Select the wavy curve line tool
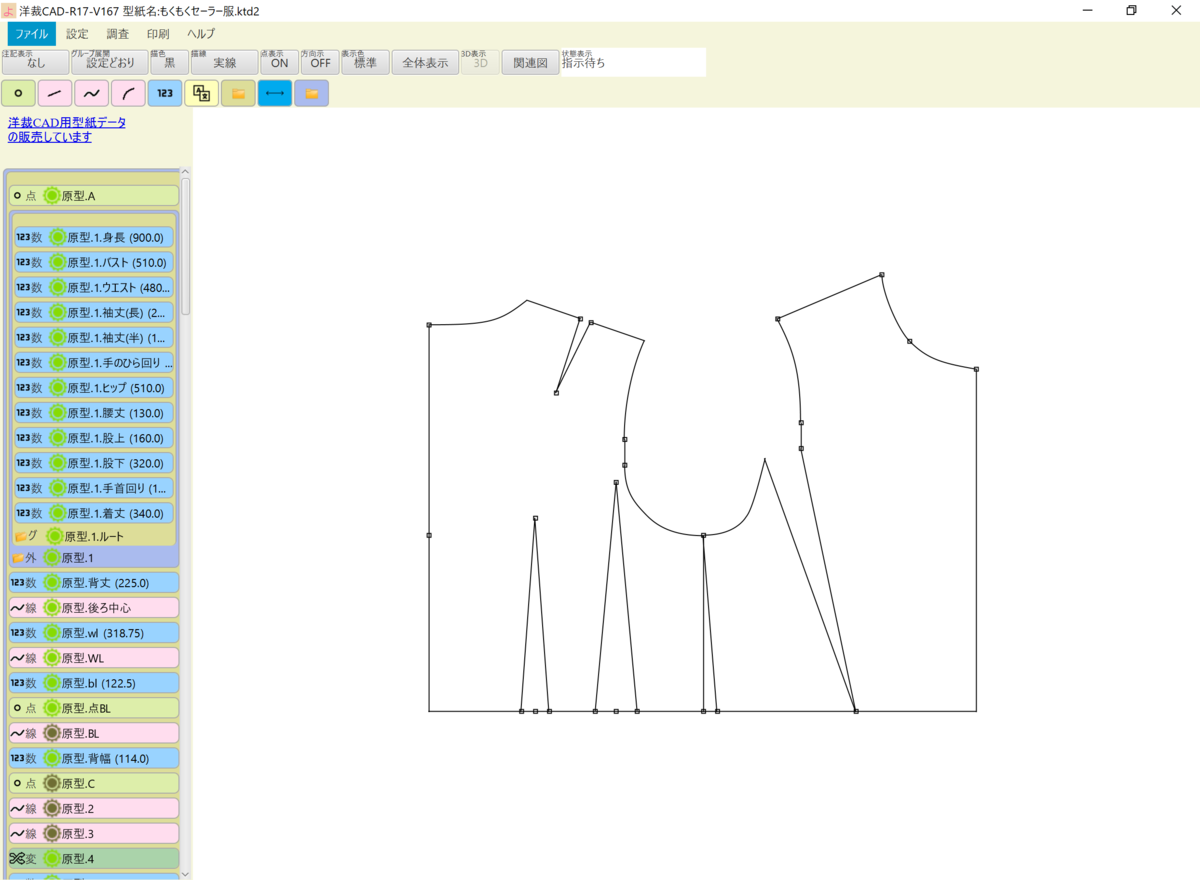Viewport: 1200px width, 880px height. 90,93
